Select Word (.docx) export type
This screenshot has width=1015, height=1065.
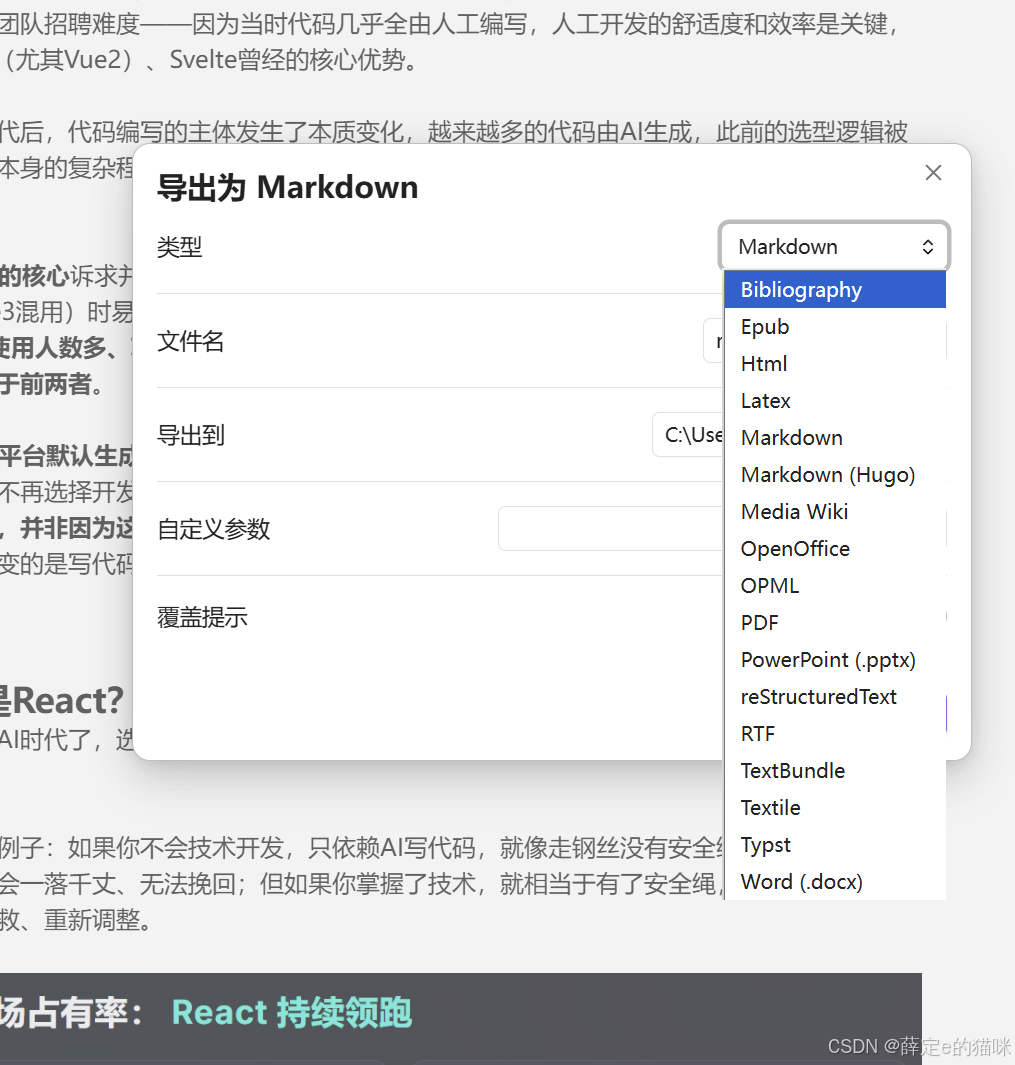click(x=835, y=882)
